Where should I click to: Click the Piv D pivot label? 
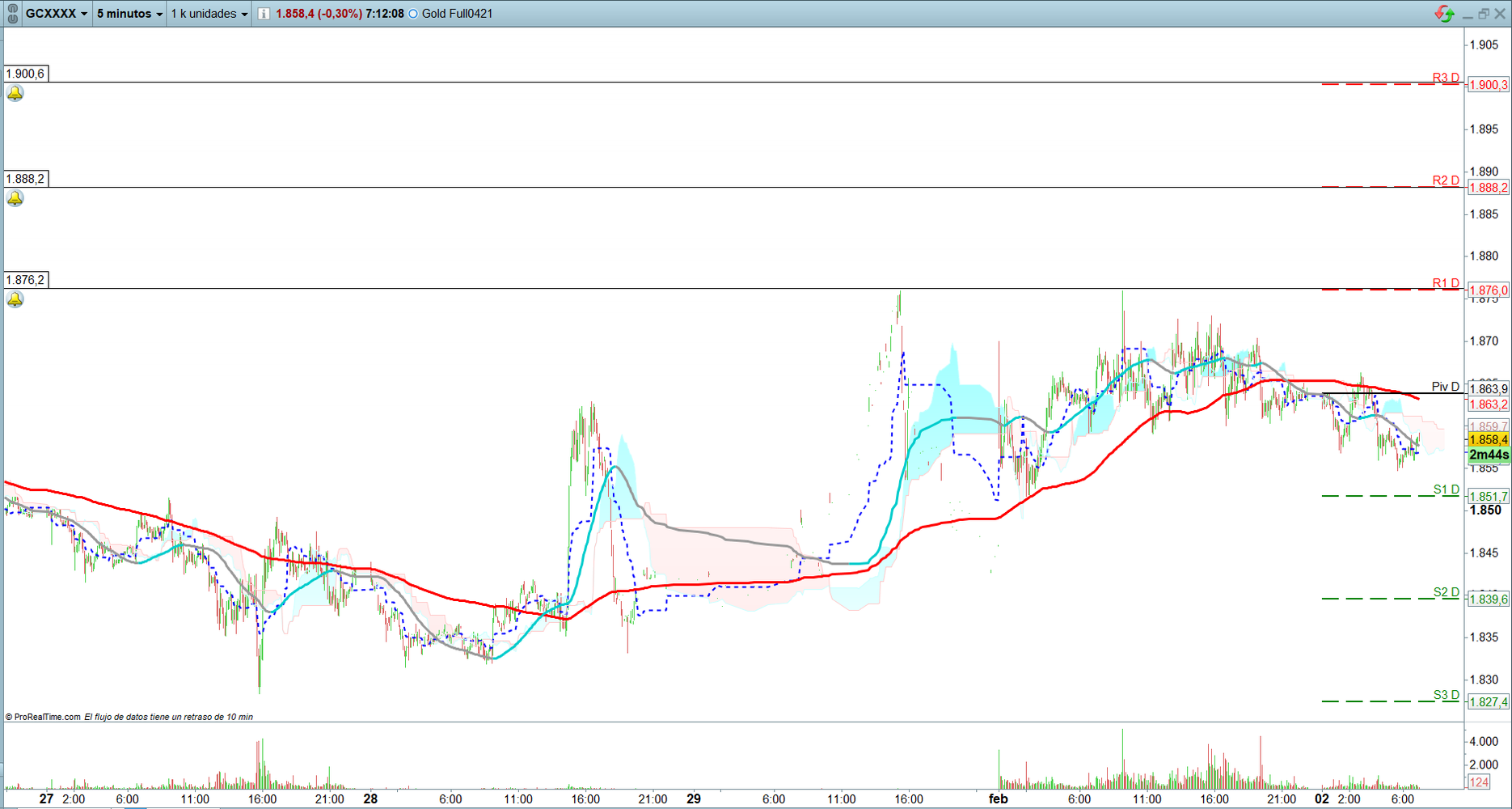click(x=1445, y=387)
